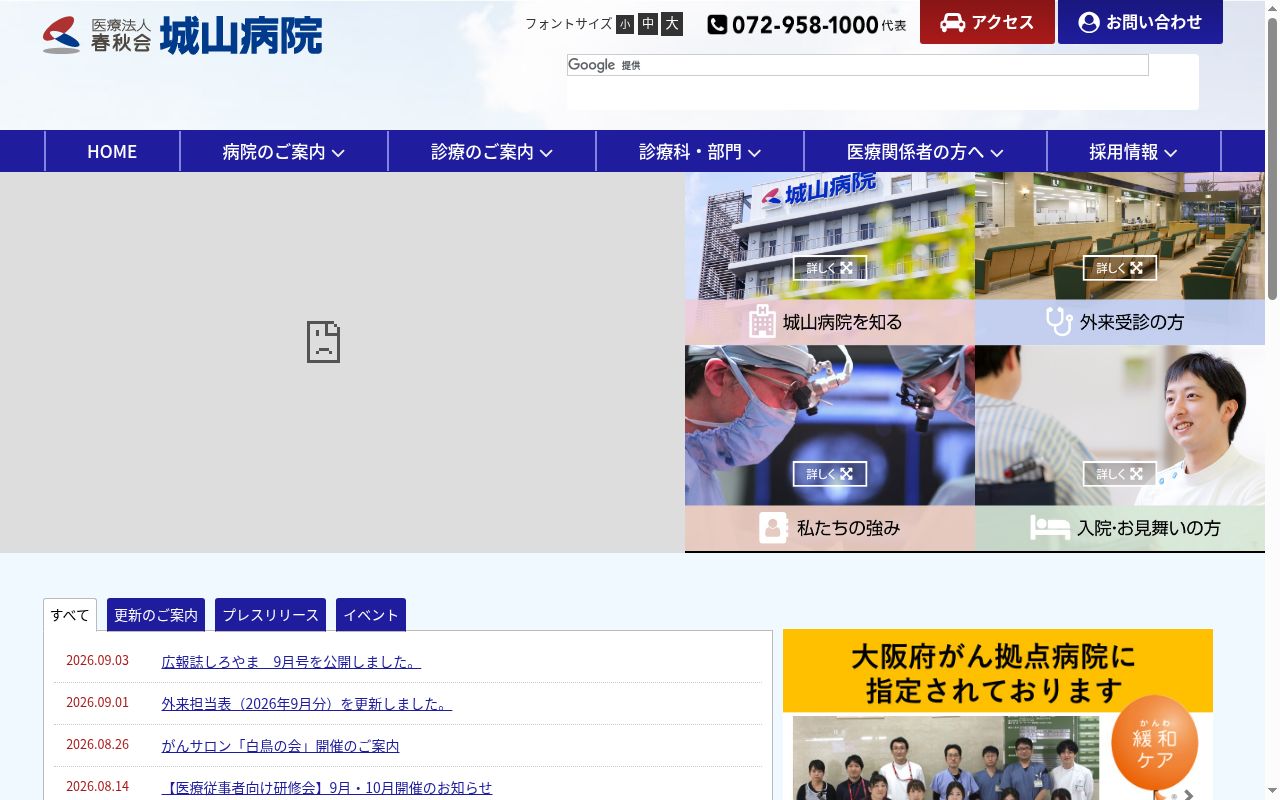This screenshot has height=800, width=1280.
Task: Click 詳しく on the surgeon photo
Action: coord(830,474)
